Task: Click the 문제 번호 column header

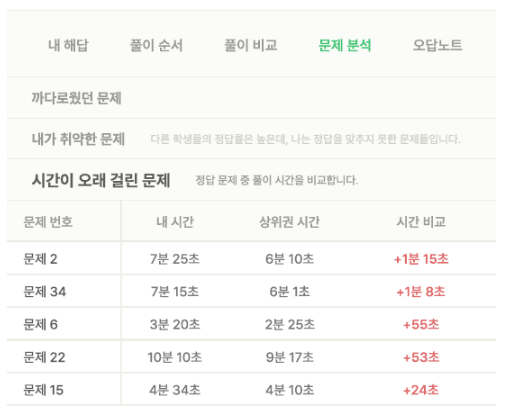Action: tap(48, 222)
